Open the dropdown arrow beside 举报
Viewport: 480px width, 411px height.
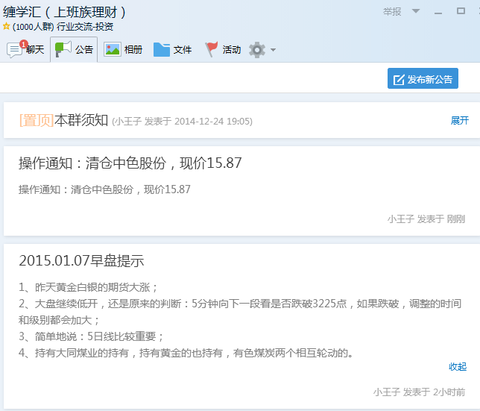(x=416, y=11)
